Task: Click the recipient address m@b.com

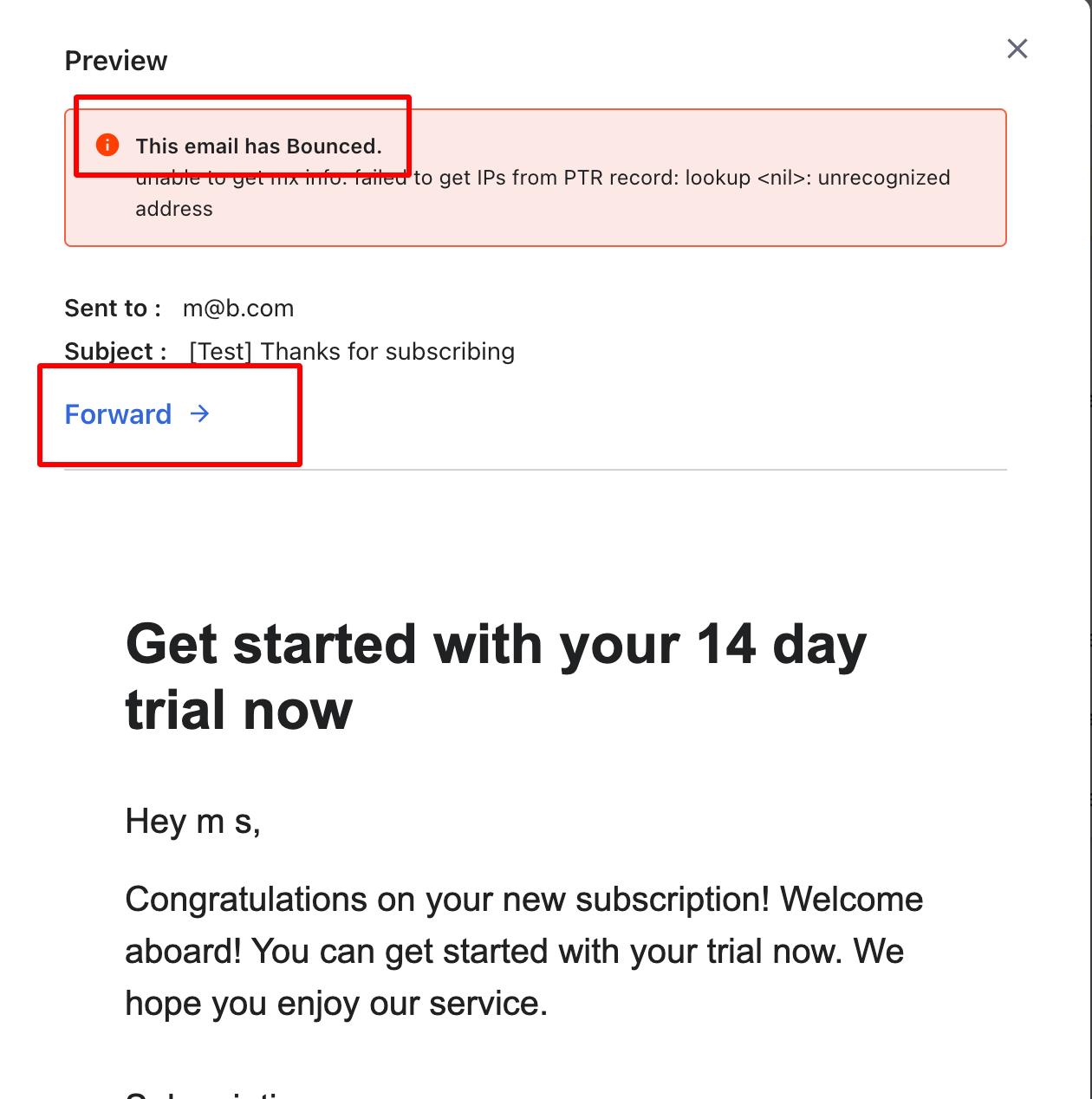Action: click(x=238, y=309)
